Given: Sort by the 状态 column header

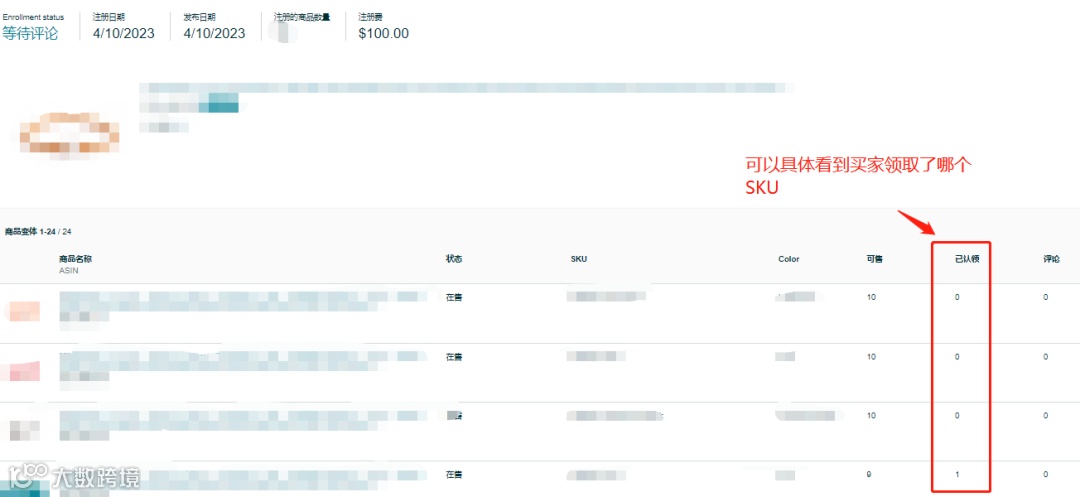Looking at the screenshot, I should click(453, 260).
